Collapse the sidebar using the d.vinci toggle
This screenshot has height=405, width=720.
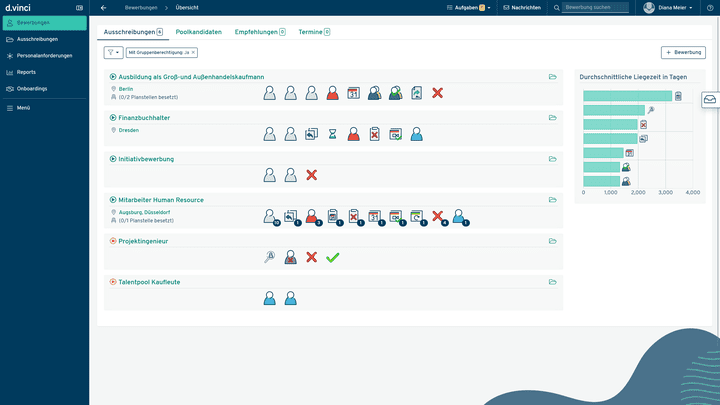click(x=79, y=8)
